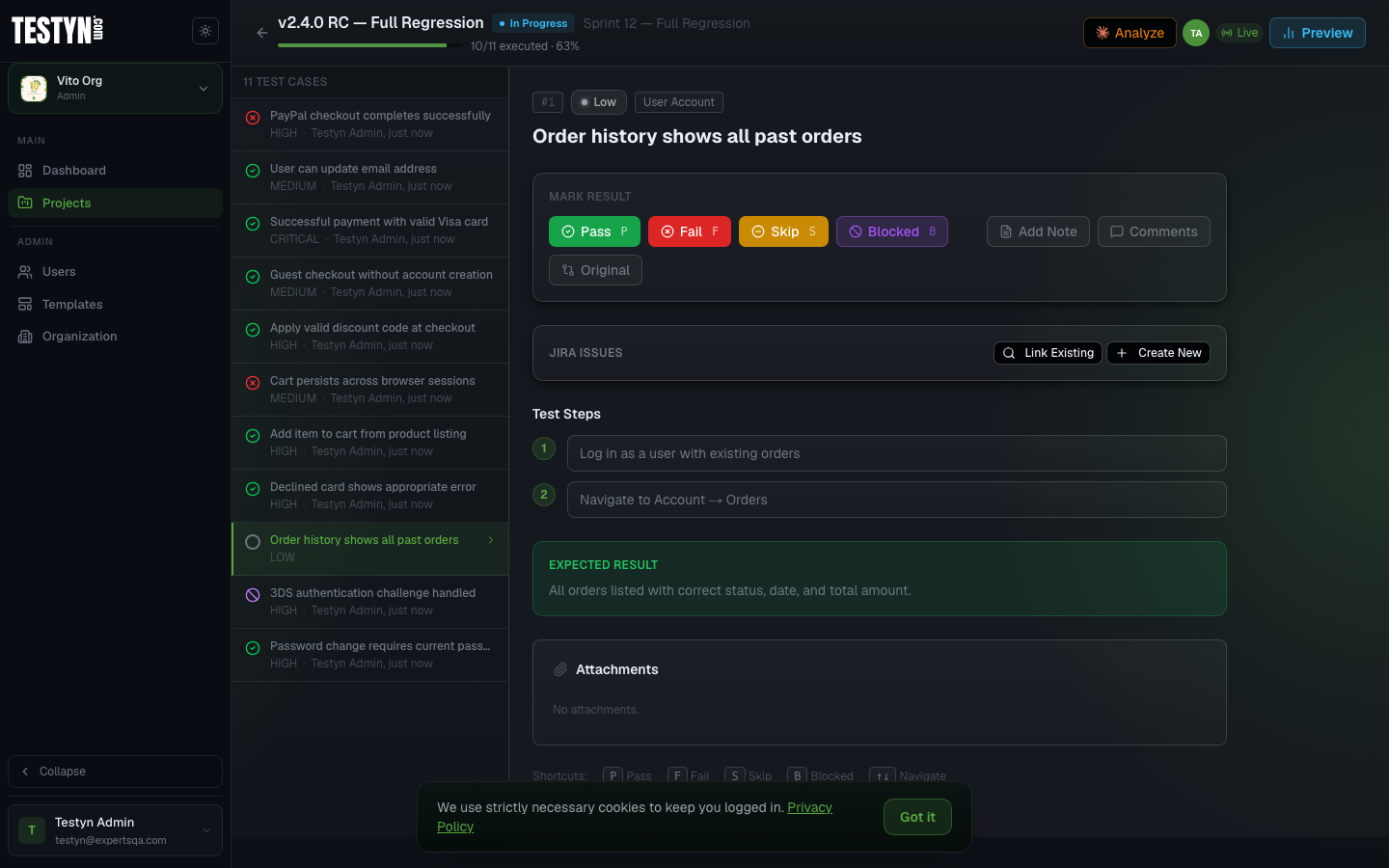Click the test step 1 text field
The image size is (1389, 868).
coord(897,453)
